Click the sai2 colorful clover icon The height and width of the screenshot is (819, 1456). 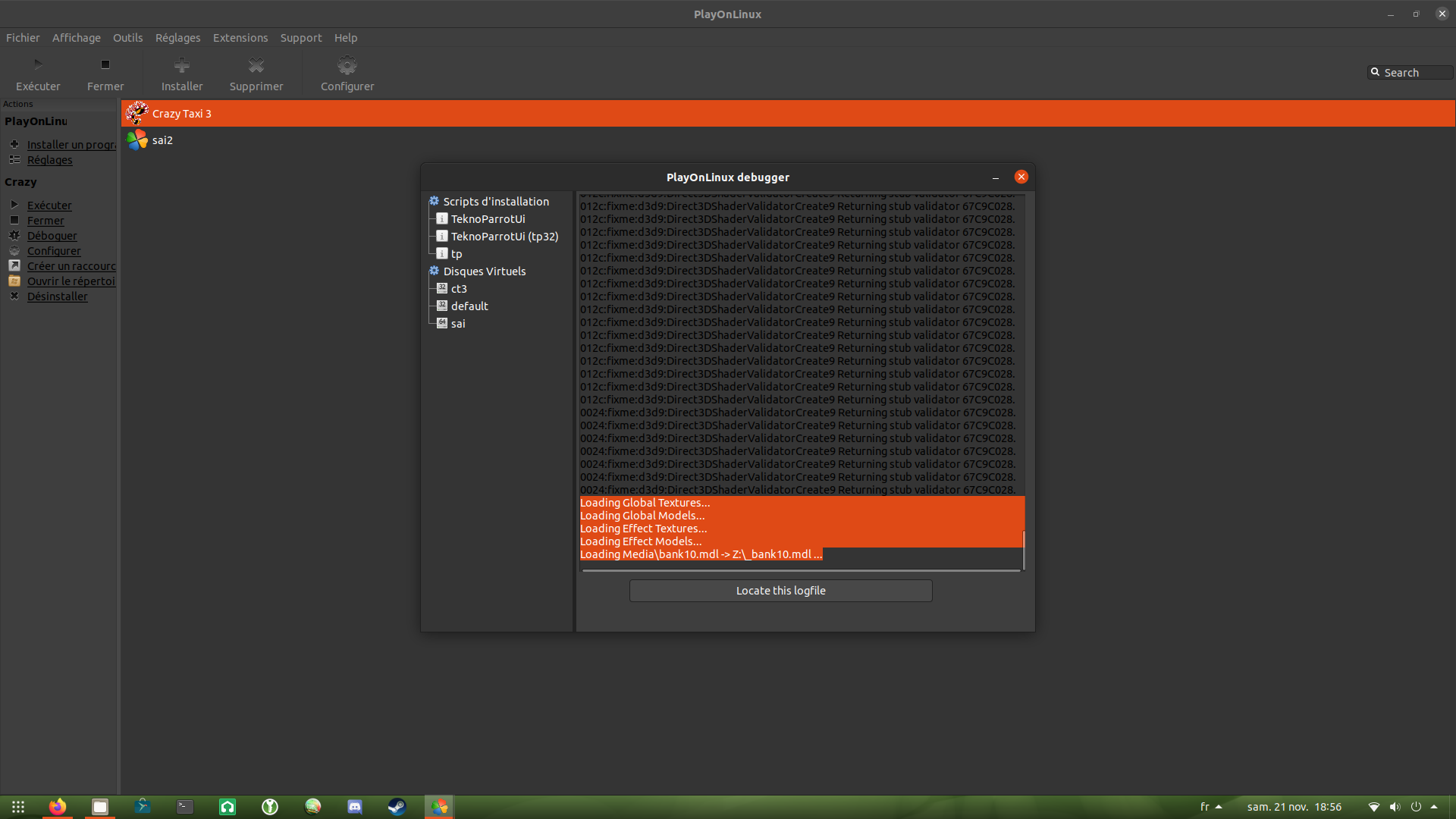click(x=137, y=140)
